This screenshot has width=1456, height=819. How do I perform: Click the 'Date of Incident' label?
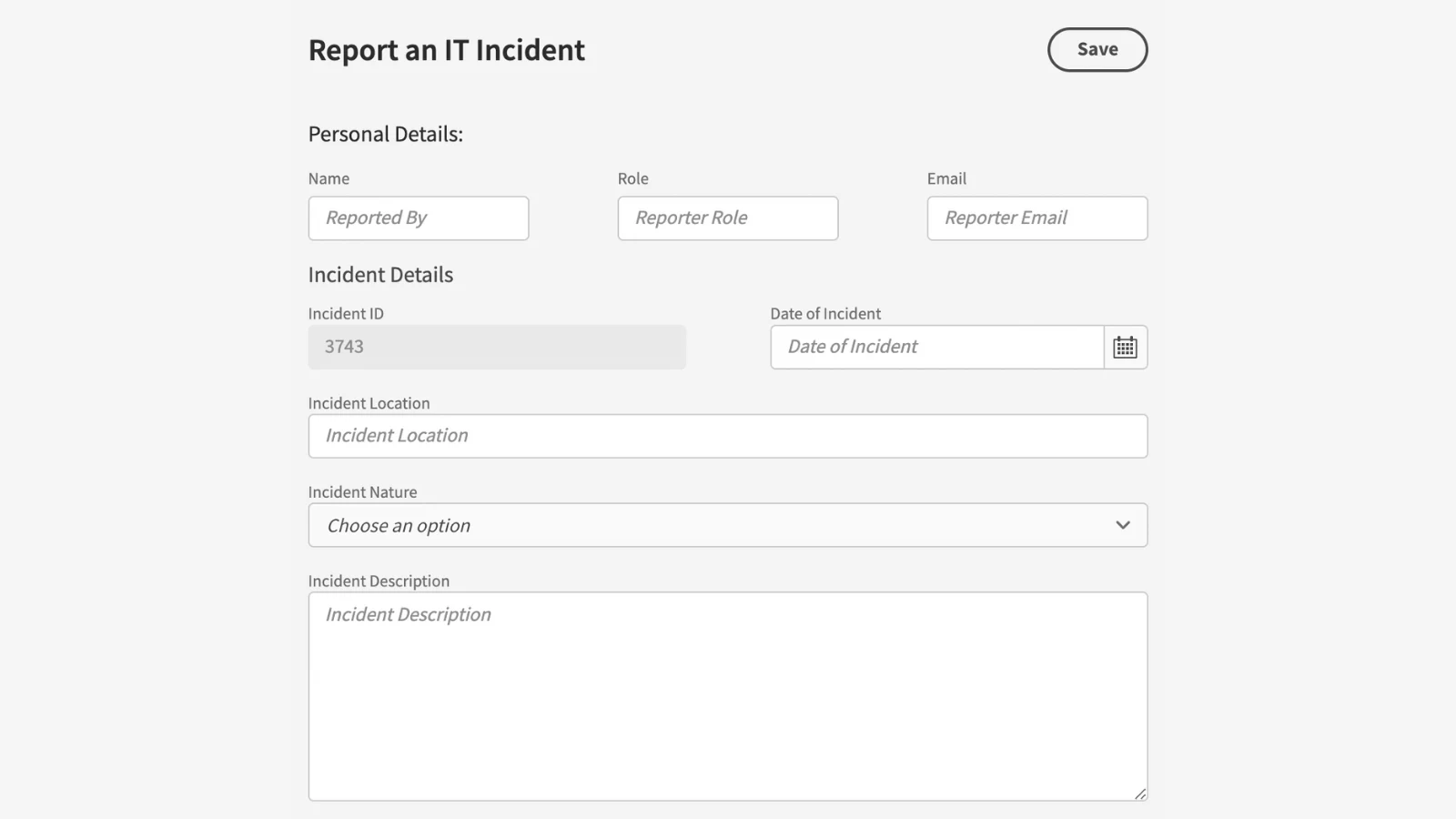point(825,314)
